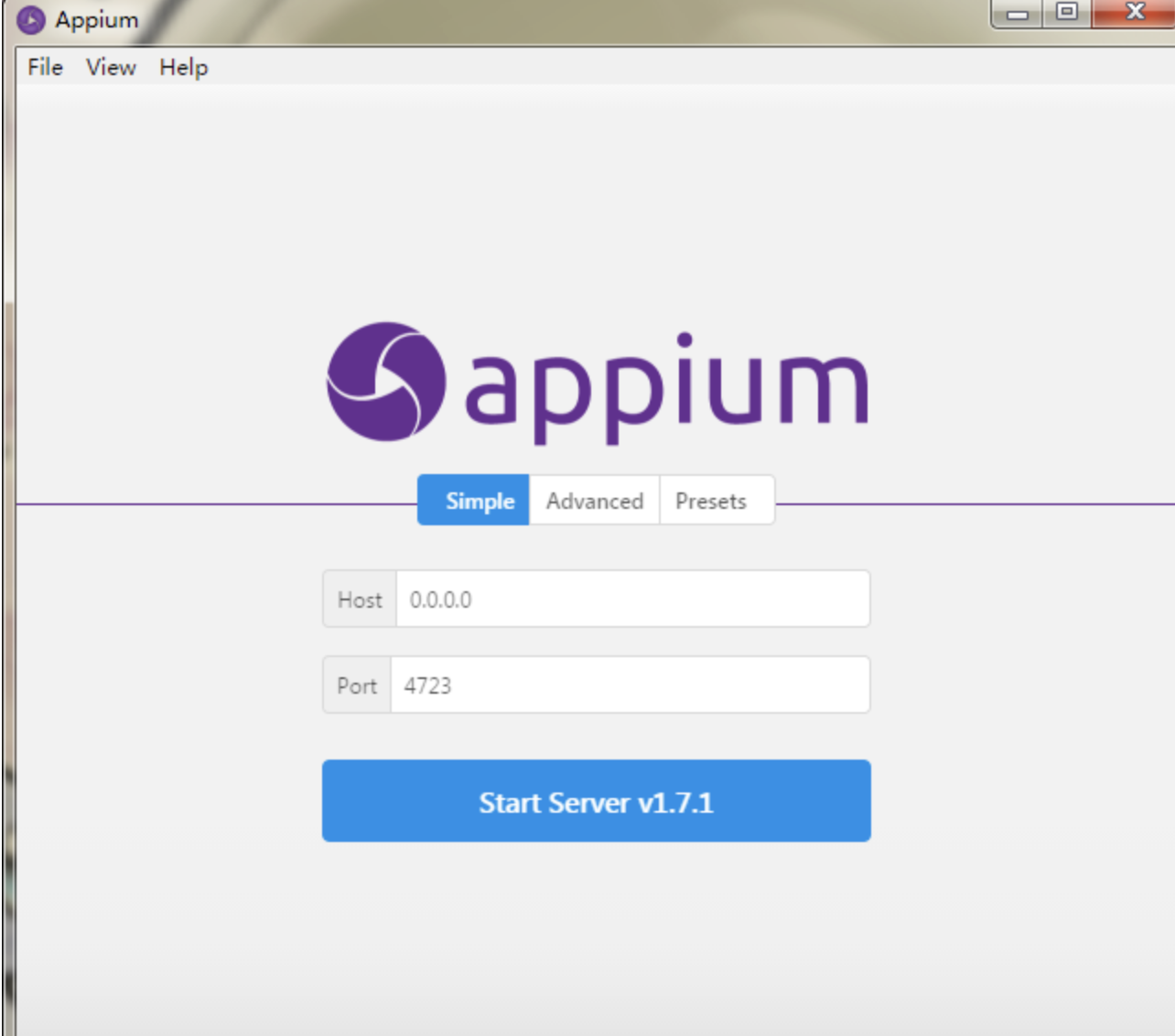This screenshot has width=1175, height=1036.
Task: Select the Simple tab
Action: 473,500
